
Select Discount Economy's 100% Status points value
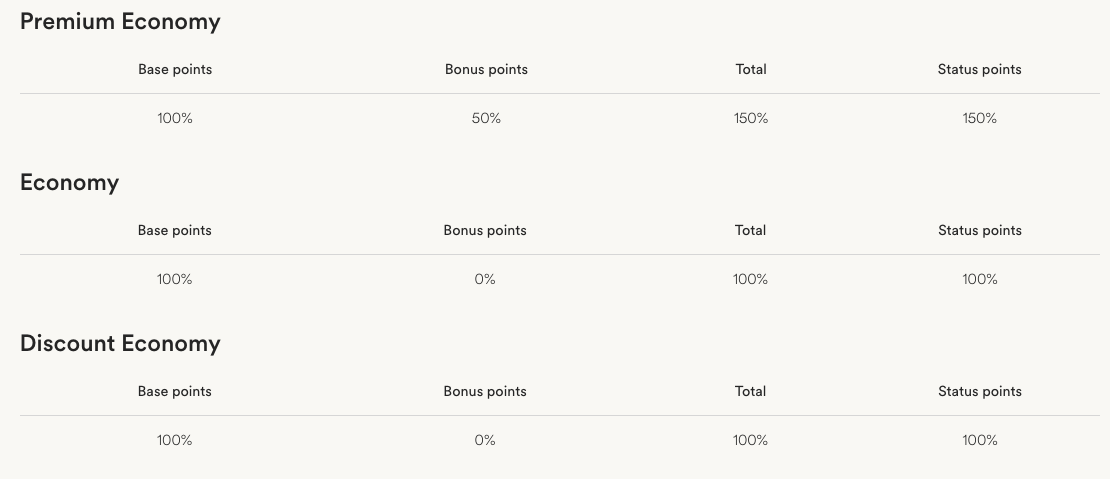point(980,441)
